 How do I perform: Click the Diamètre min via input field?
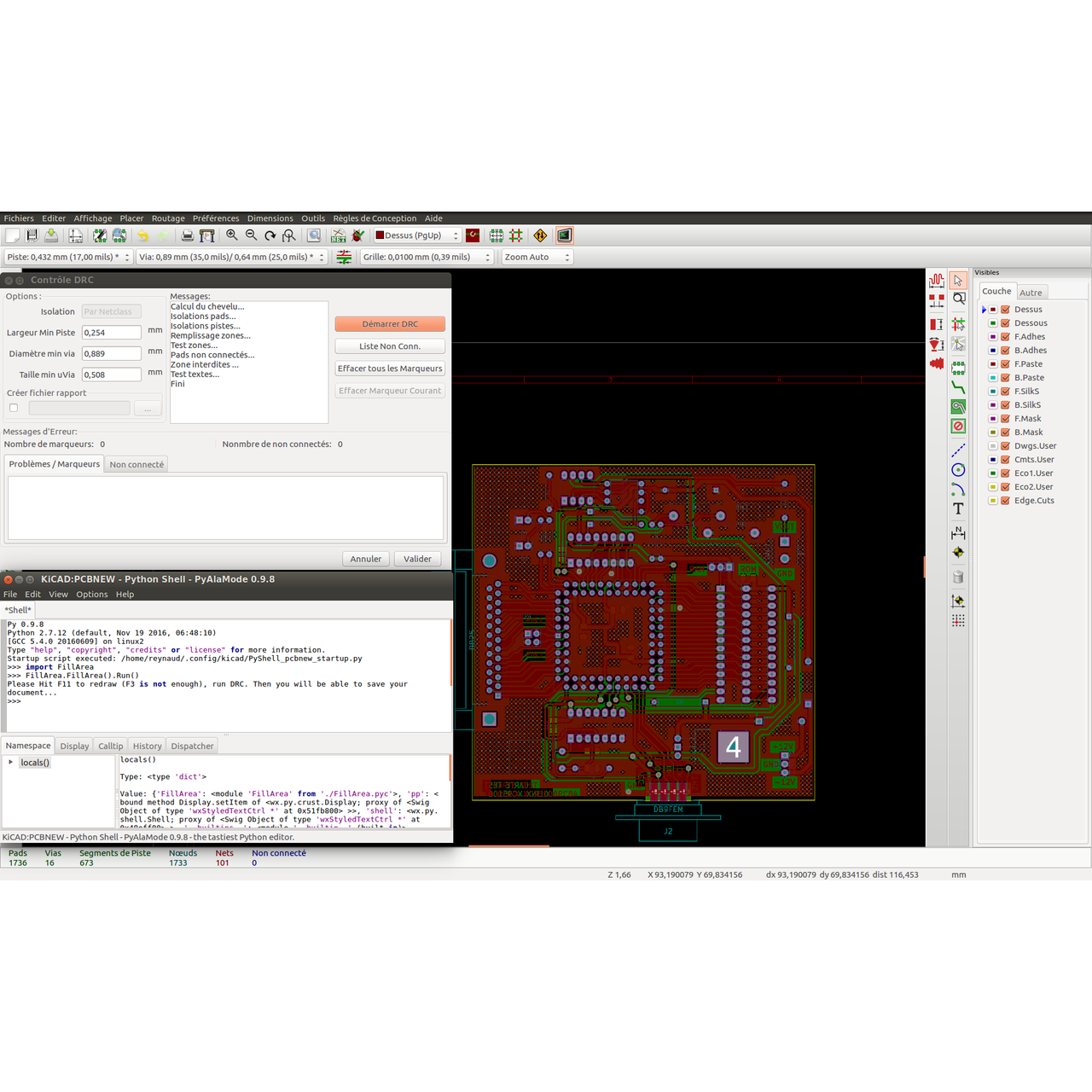point(112,353)
